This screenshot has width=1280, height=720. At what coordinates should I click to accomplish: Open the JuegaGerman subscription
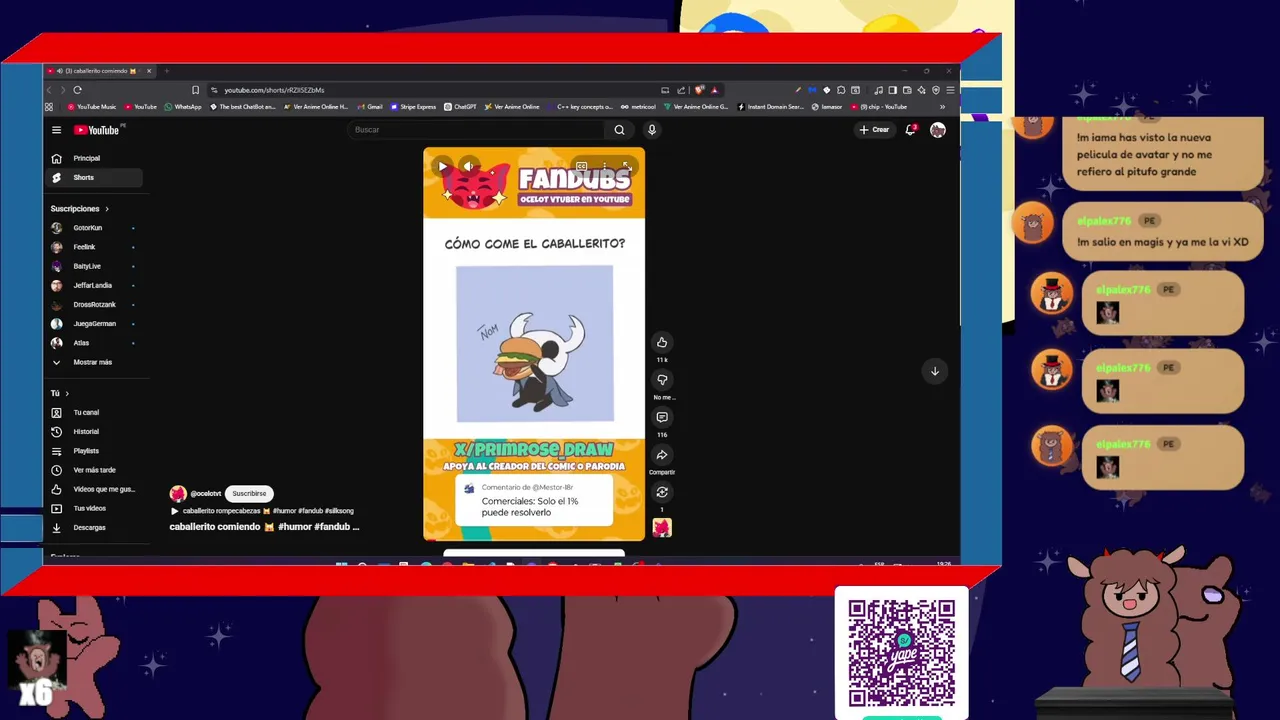click(94, 324)
